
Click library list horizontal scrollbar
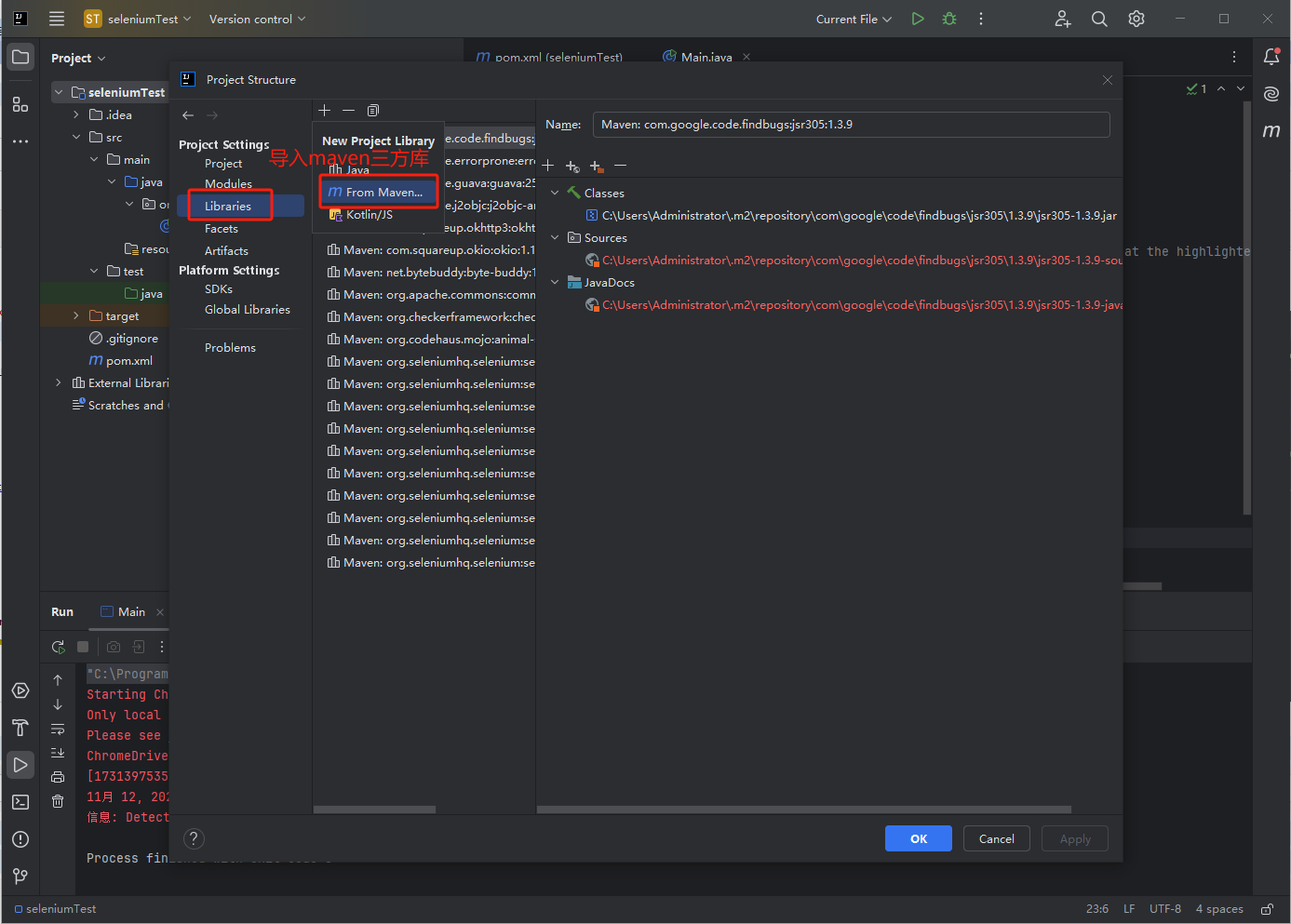(x=374, y=810)
